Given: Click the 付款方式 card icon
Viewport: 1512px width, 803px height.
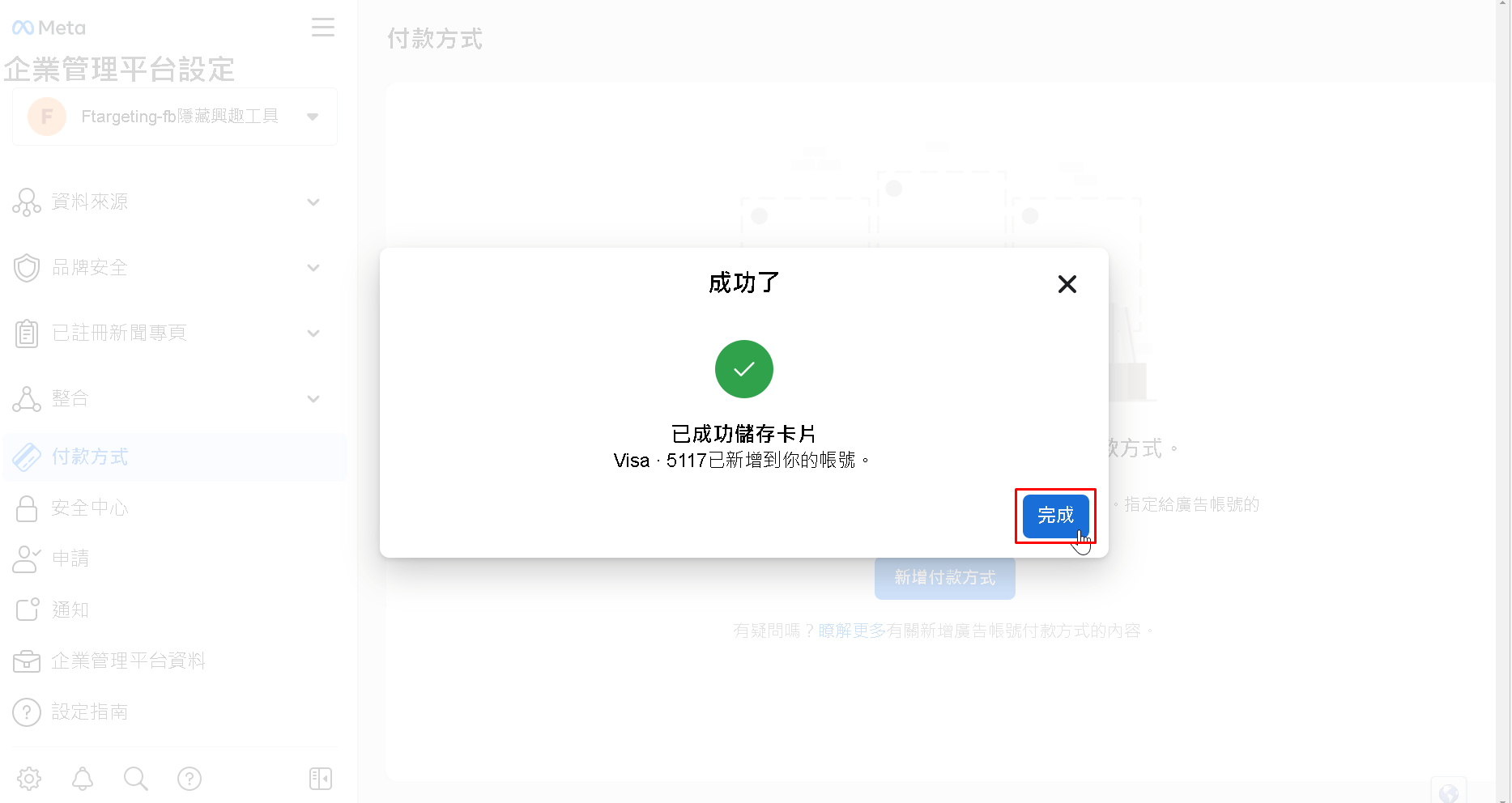Looking at the screenshot, I should click(27, 457).
